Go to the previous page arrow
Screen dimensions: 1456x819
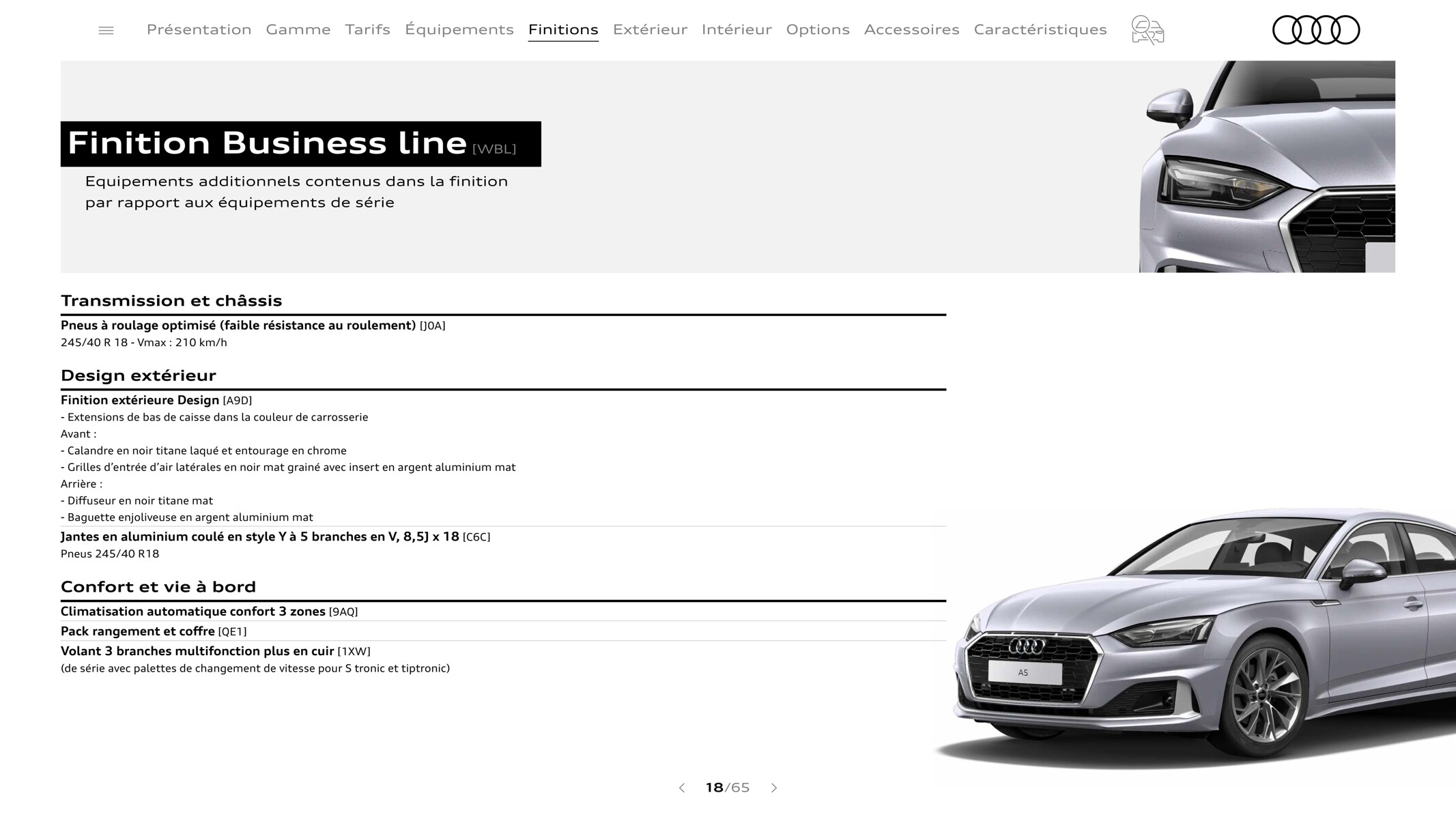click(x=681, y=788)
